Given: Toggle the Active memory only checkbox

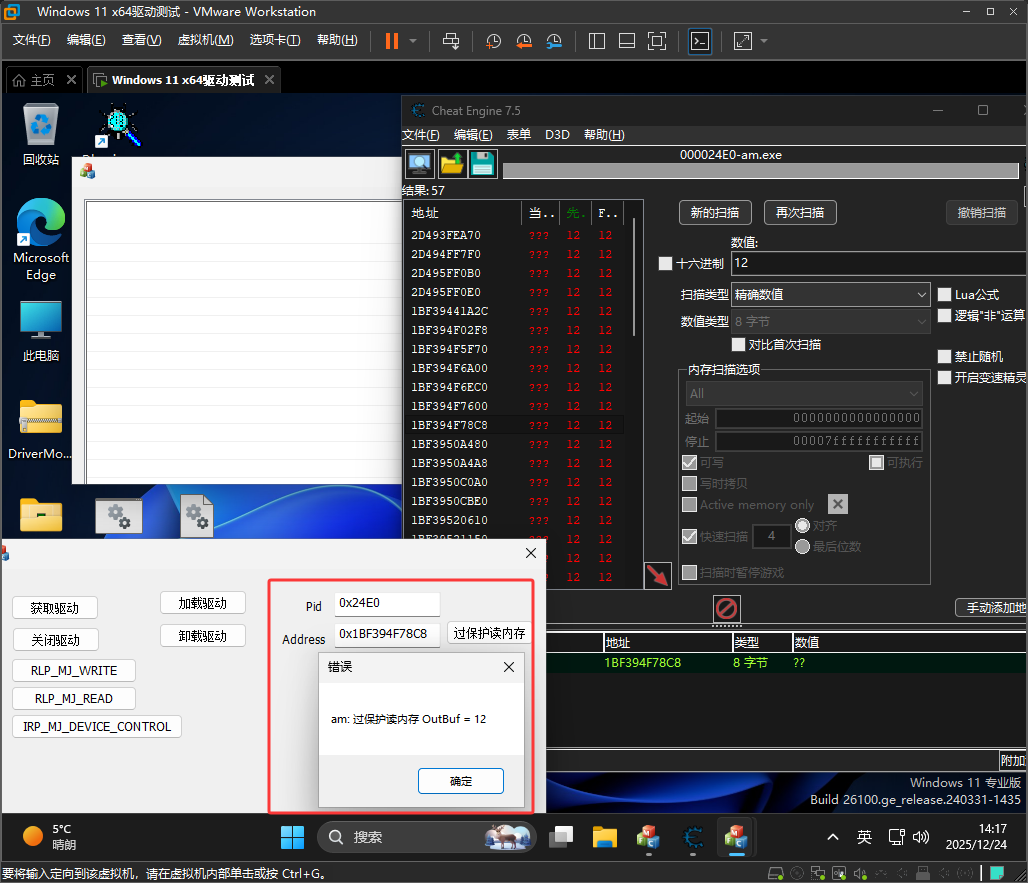Looking at the screenshot, I should point(690,505).
